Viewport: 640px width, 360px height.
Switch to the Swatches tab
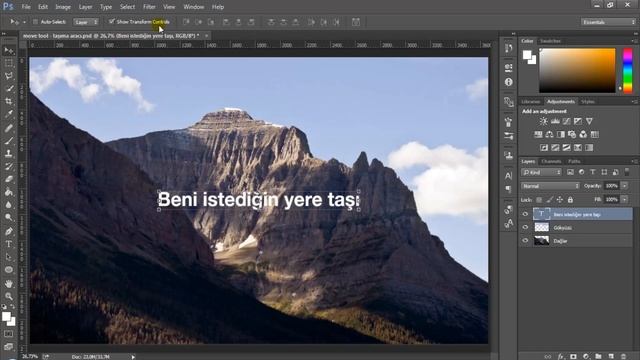550,41
